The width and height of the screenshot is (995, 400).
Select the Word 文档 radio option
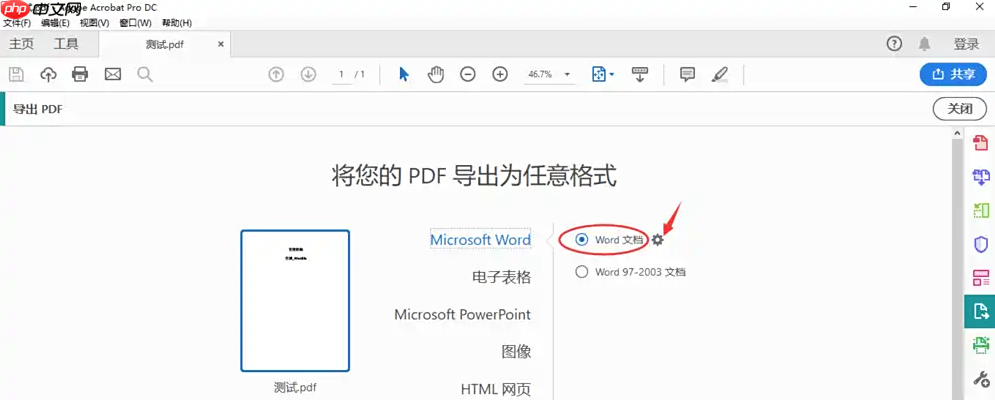pos(581,240)
